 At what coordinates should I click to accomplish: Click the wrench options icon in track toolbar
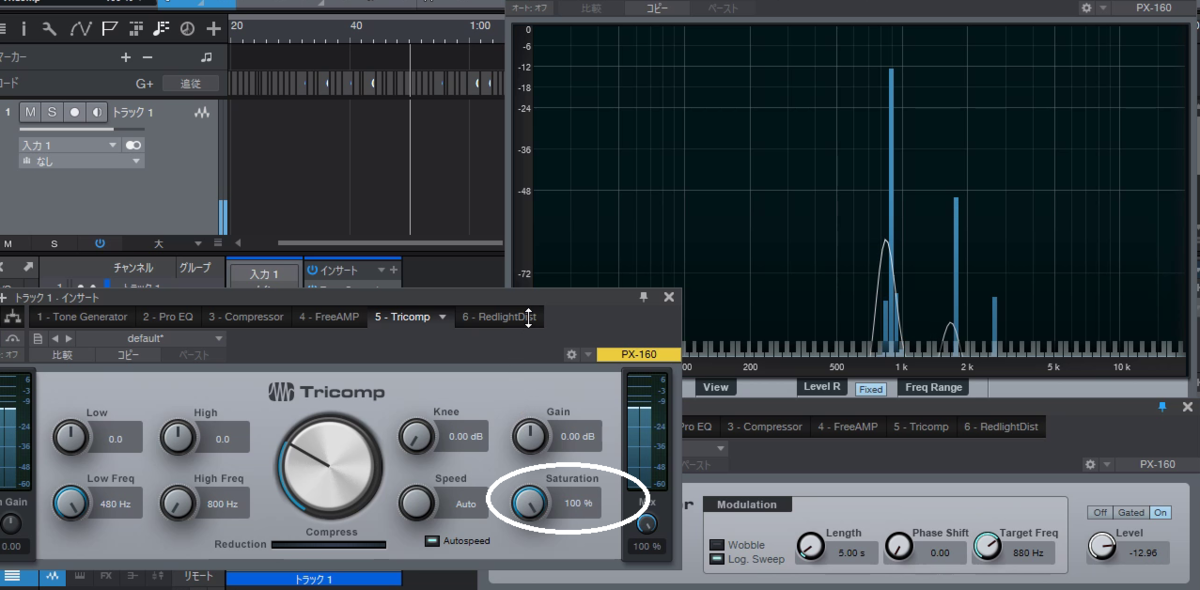tap(49, 29)
